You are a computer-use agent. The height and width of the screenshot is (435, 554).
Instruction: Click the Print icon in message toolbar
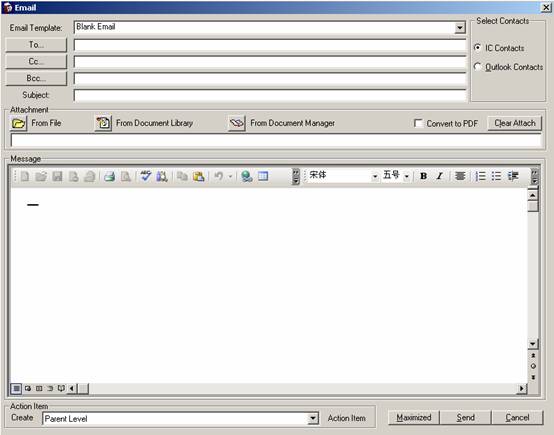click(110, 176)
